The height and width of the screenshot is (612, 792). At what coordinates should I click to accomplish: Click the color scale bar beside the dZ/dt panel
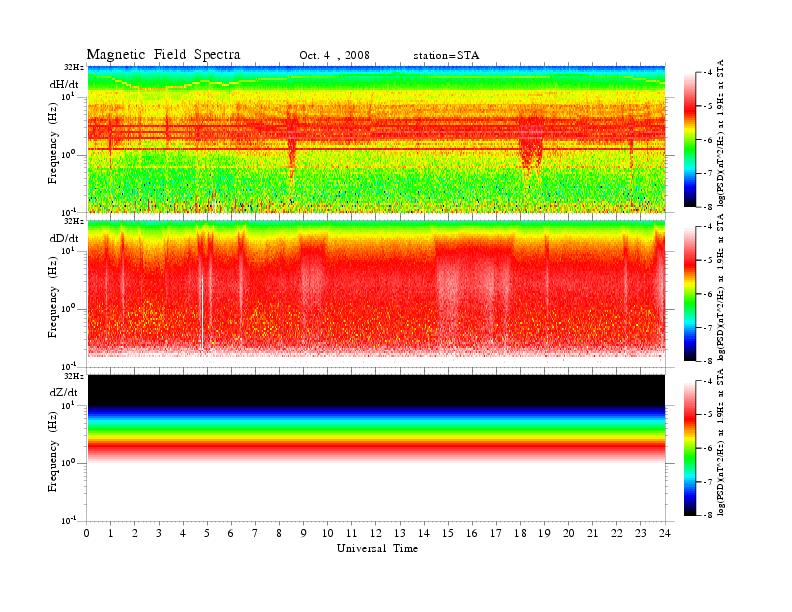(x=690, y=448)
